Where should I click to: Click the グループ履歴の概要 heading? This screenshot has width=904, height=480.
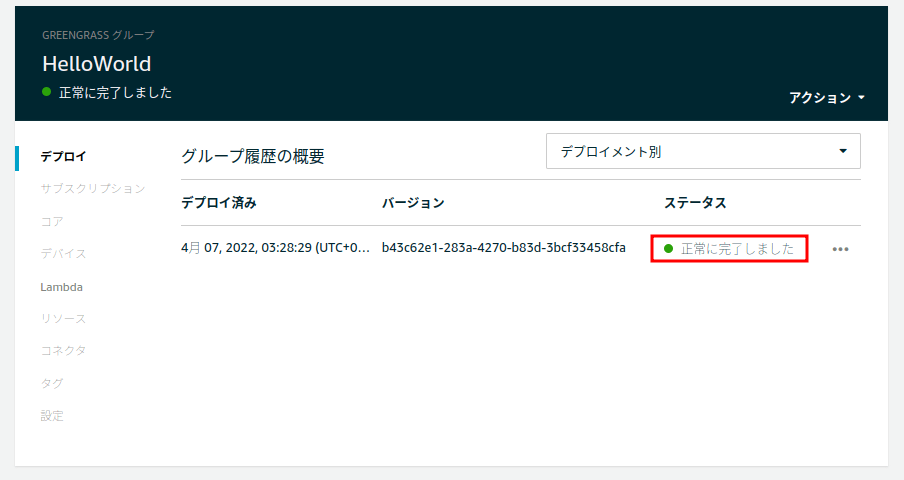coord(253,156)
